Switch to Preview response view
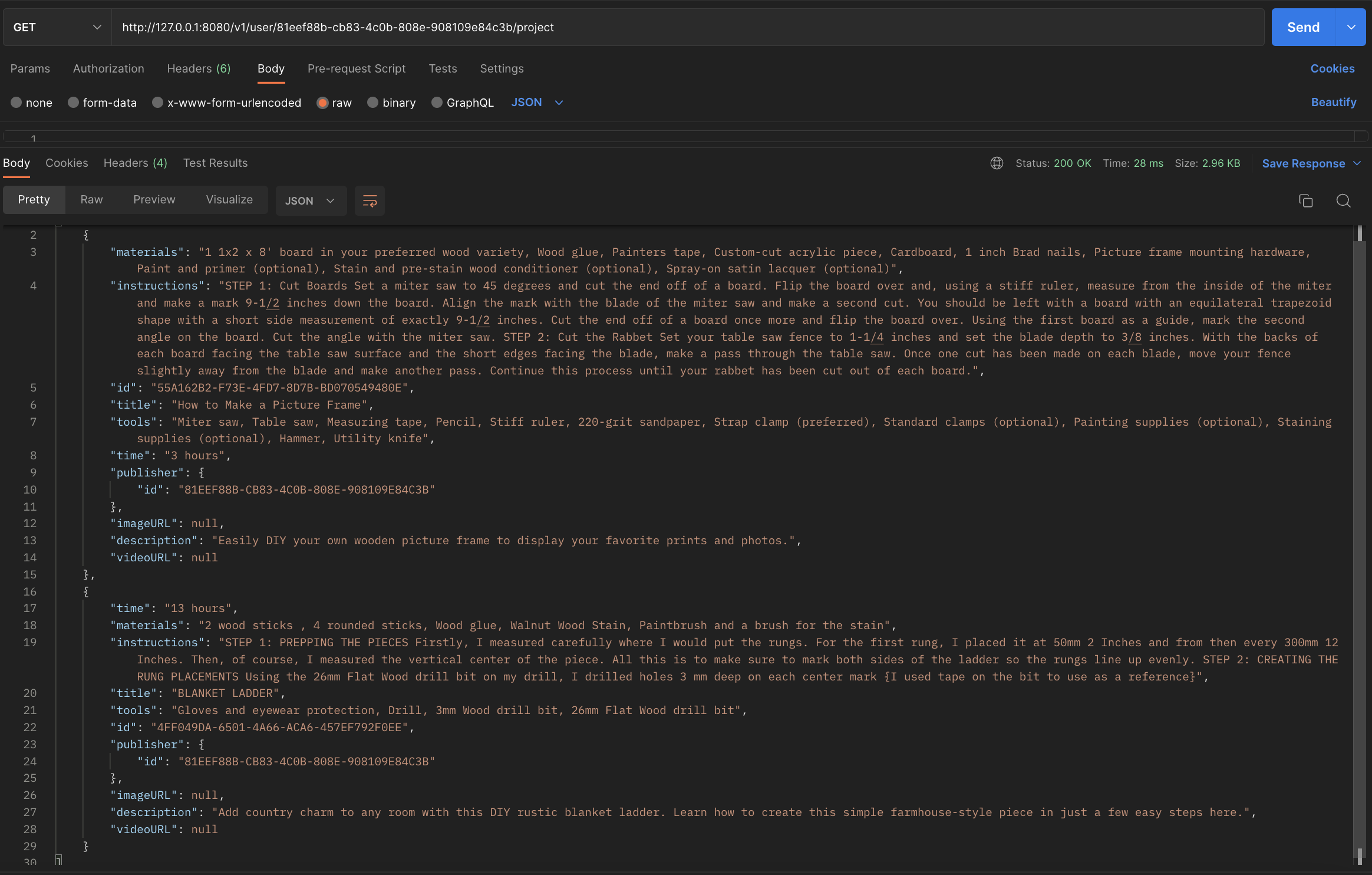This screenshot has height=875, width=1372. [154, 200]
